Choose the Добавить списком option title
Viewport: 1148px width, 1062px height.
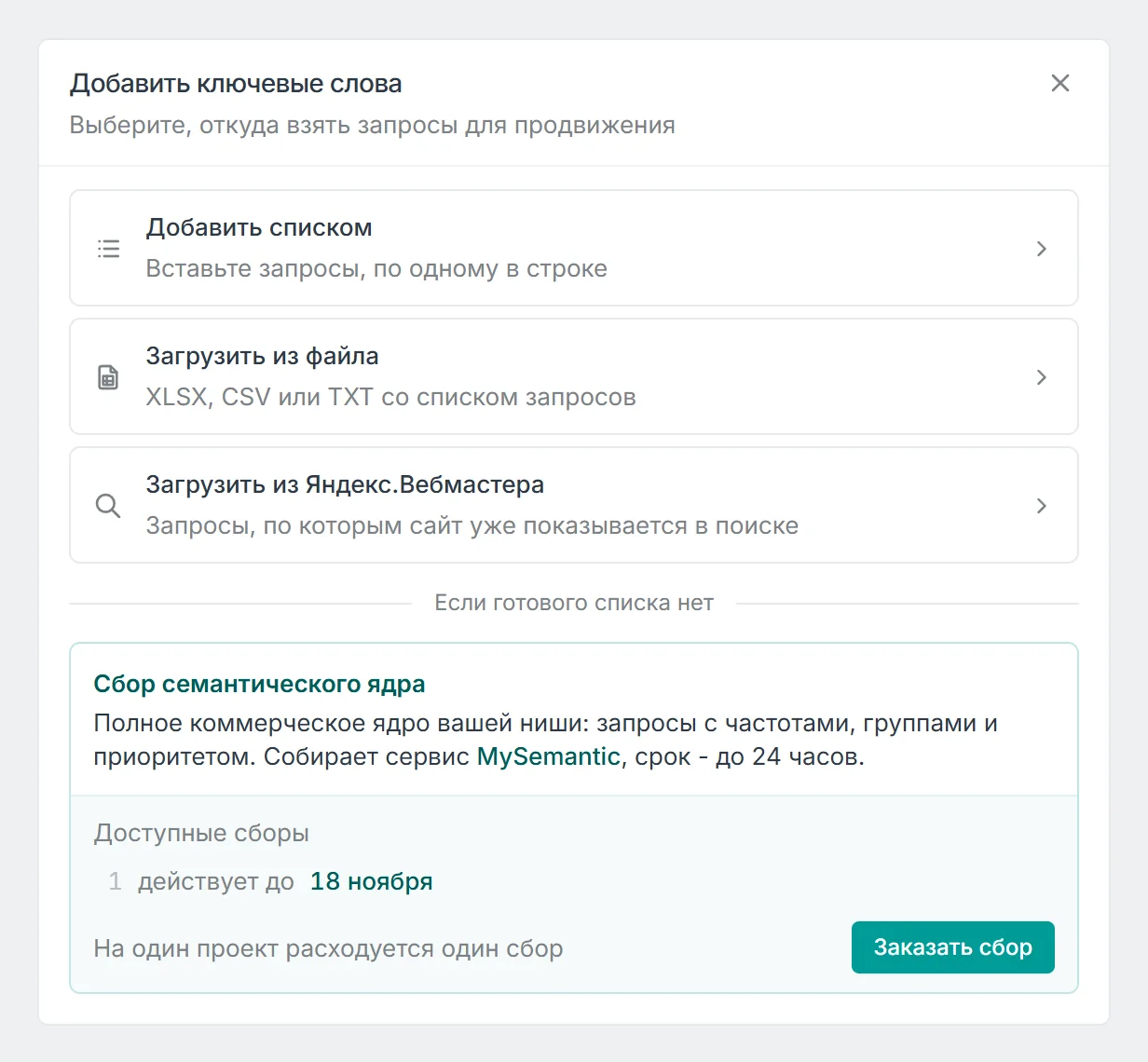(x=259, y=227)
